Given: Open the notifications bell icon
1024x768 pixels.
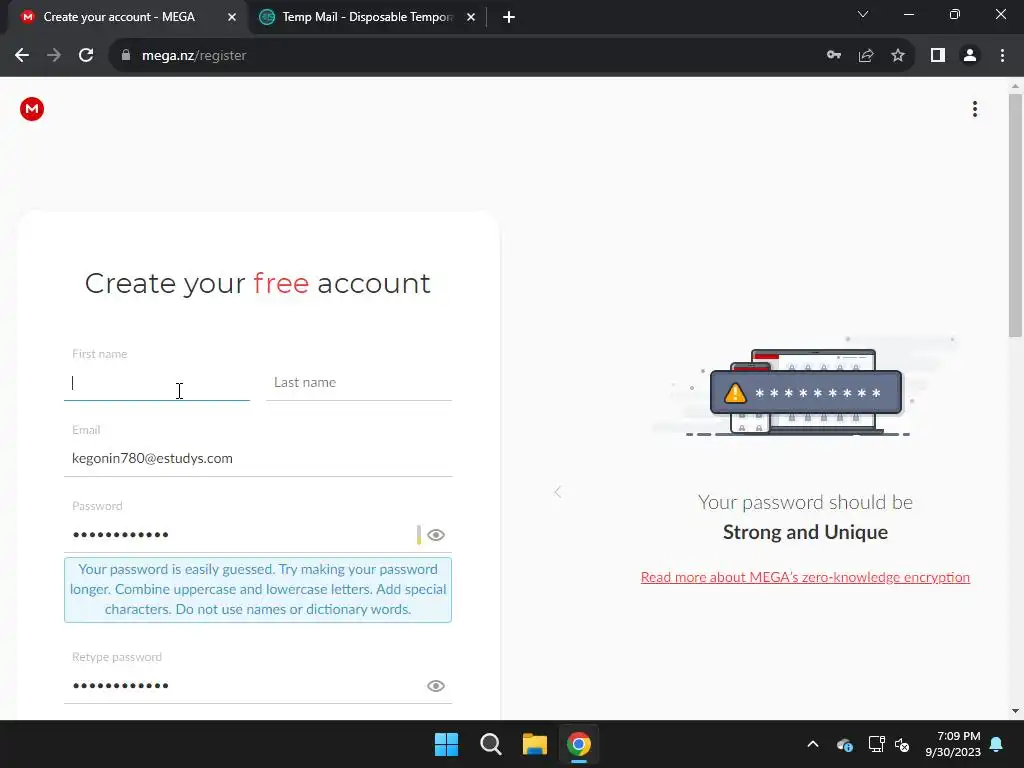Looking at the screenshot, I should pos(997,744).
